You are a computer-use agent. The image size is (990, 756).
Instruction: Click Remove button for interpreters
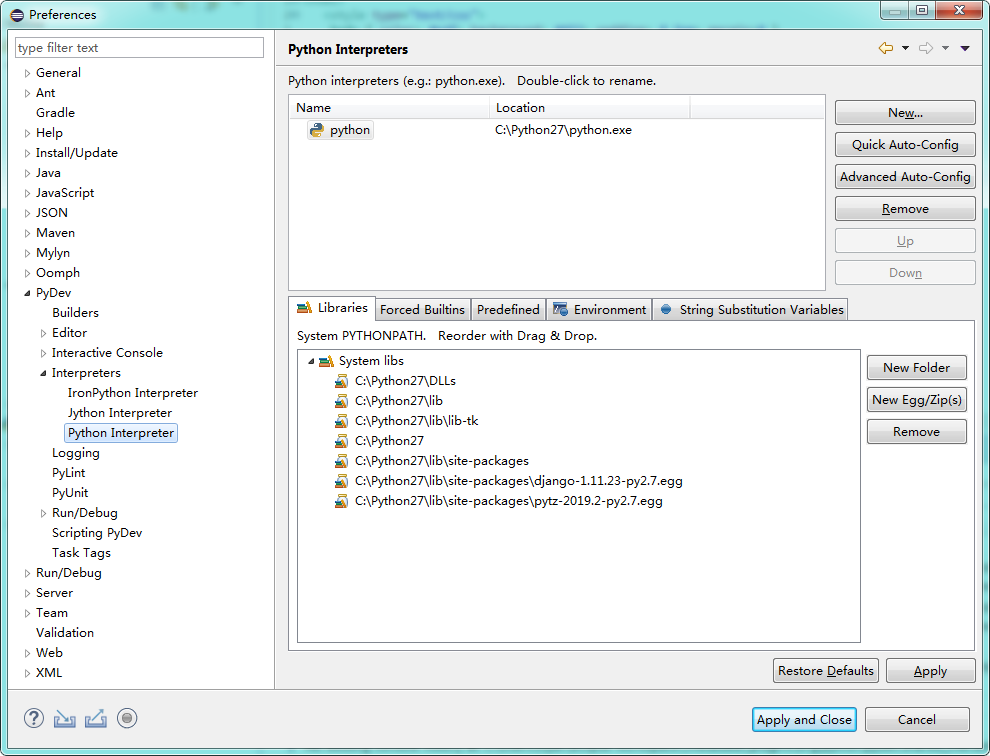pyautogui.click(x=905, y=209)
